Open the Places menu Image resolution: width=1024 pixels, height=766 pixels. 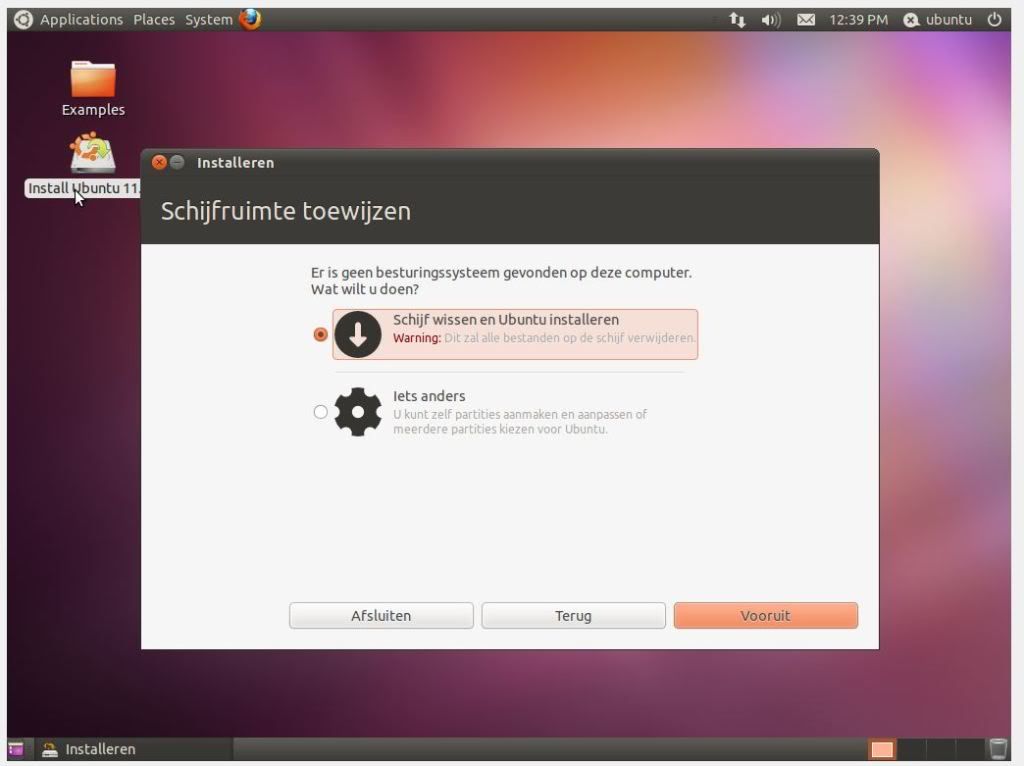click(x=154, y=20)
